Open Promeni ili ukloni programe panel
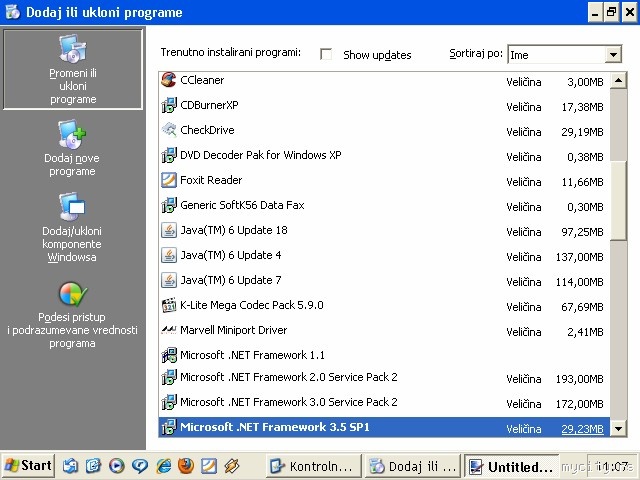640x480 pixels. coord(73,69)
